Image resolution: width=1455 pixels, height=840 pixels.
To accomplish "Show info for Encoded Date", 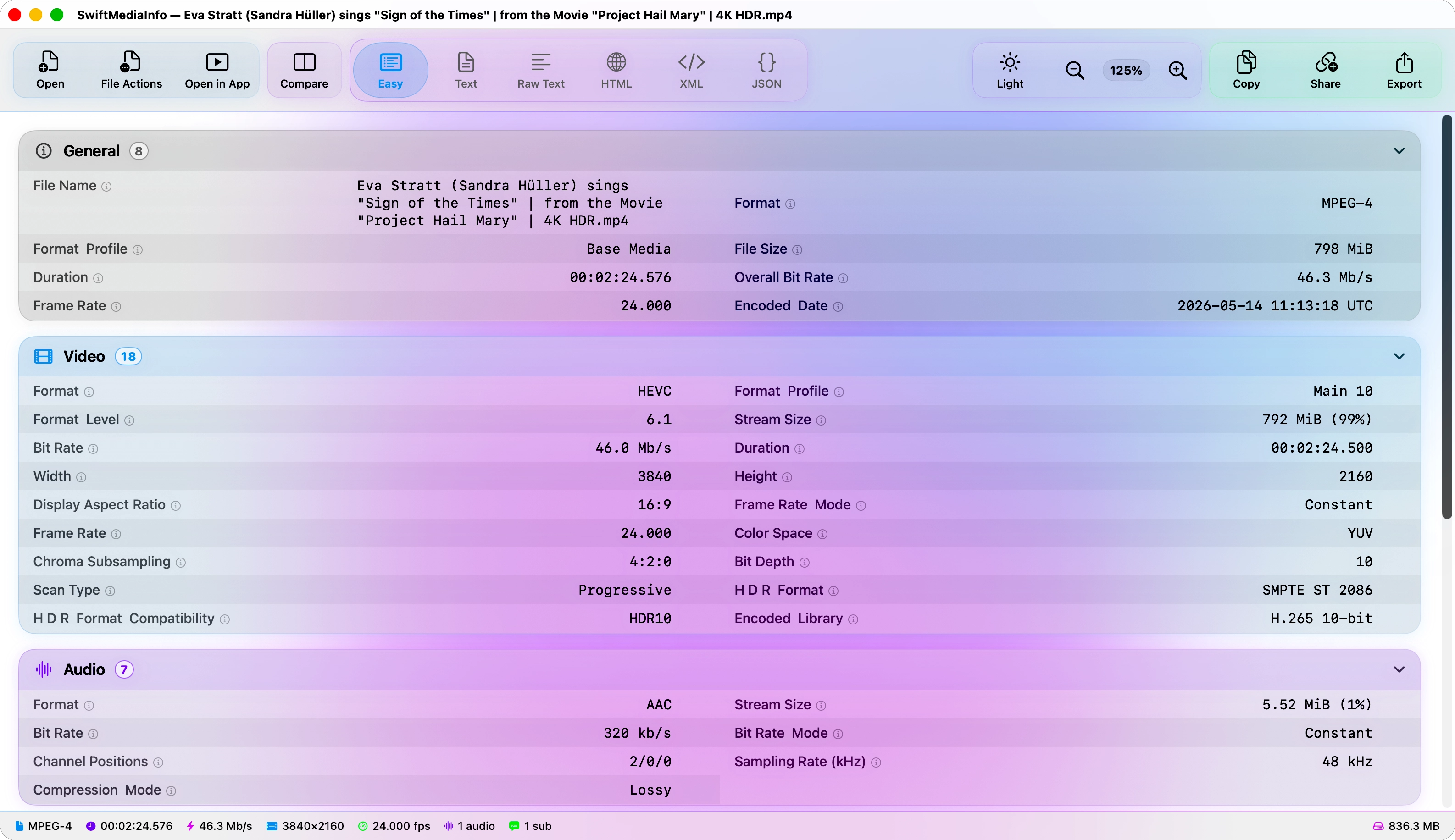I will 838,306.
